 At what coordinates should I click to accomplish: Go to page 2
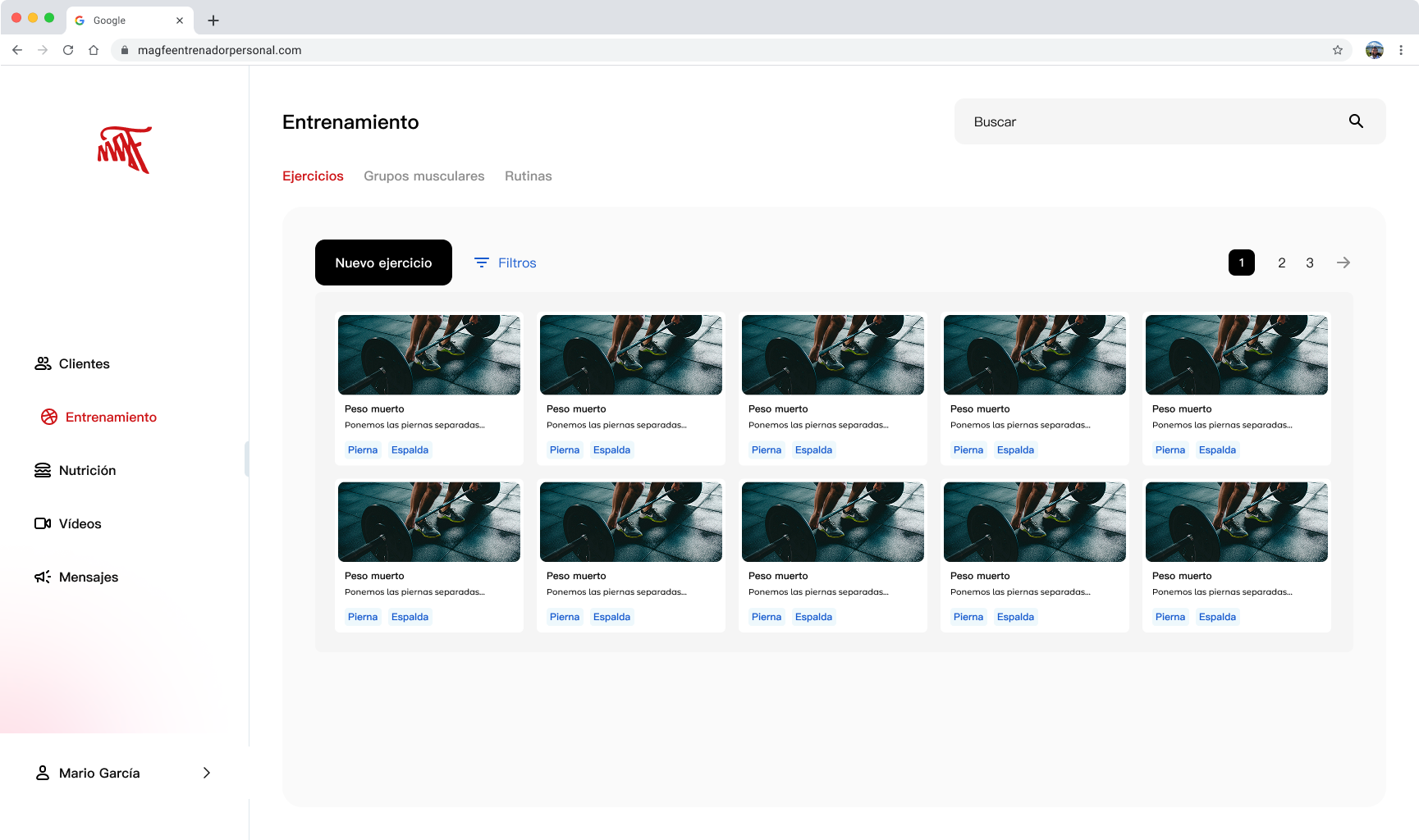coord(1282,262)
